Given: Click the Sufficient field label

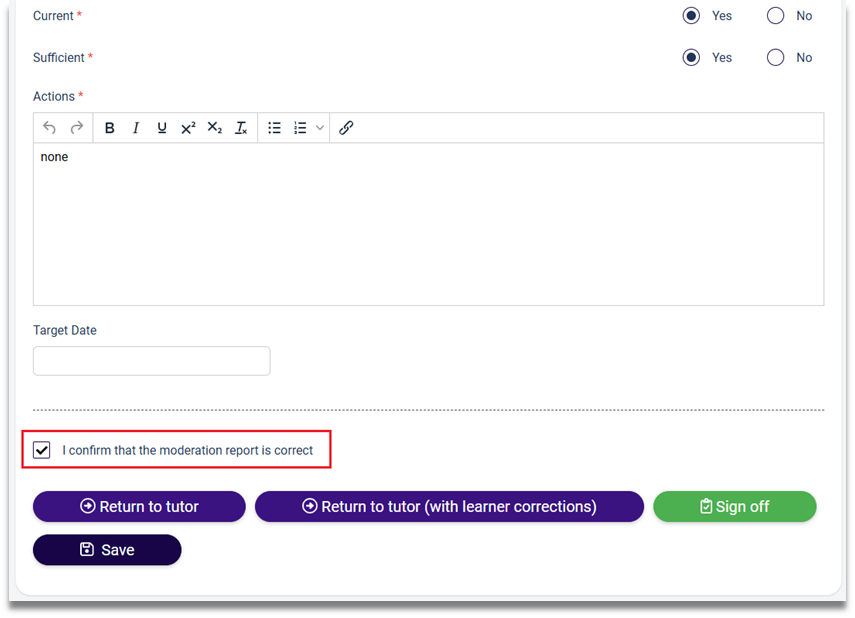Looking at the screenshot, I should 59,58.
